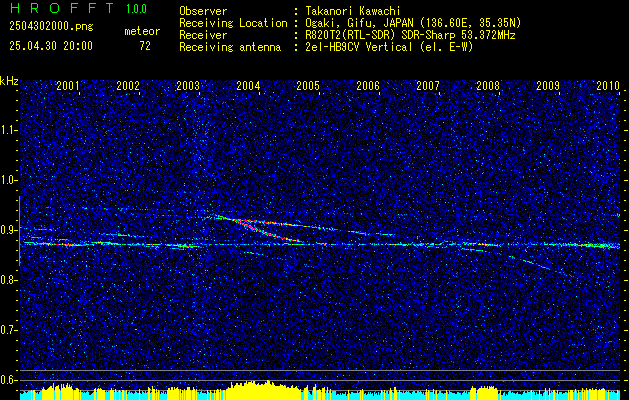Click the Ogaki, Gifu, JAPAN coordinates text
Screen dimensions: 629x400
[413, 23]
